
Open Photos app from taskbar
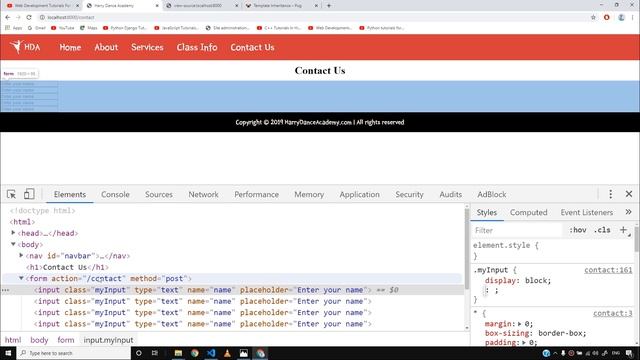tap(244, 353)
